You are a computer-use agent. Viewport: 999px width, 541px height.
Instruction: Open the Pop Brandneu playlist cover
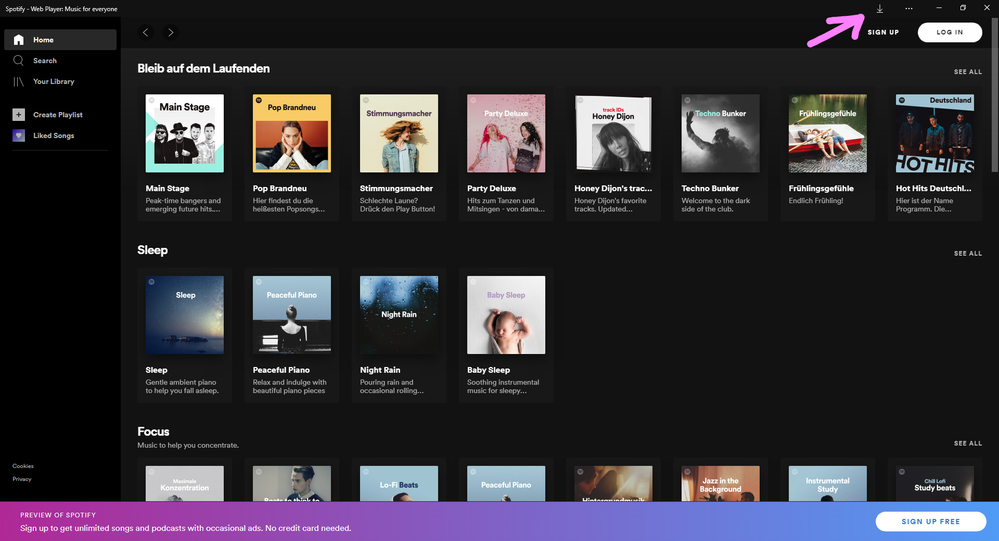(292, 133)
